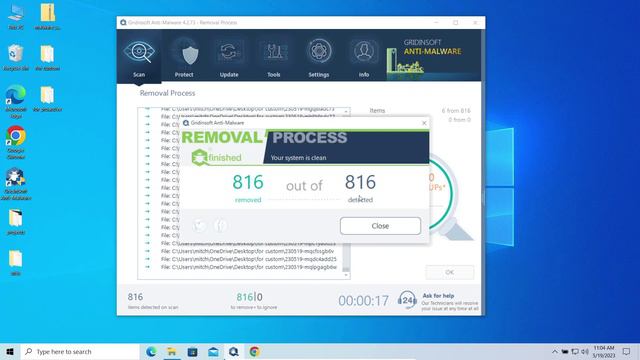Open the Settings gear section
This screenshot has width=640, height=360.
(x=319, y=57)
